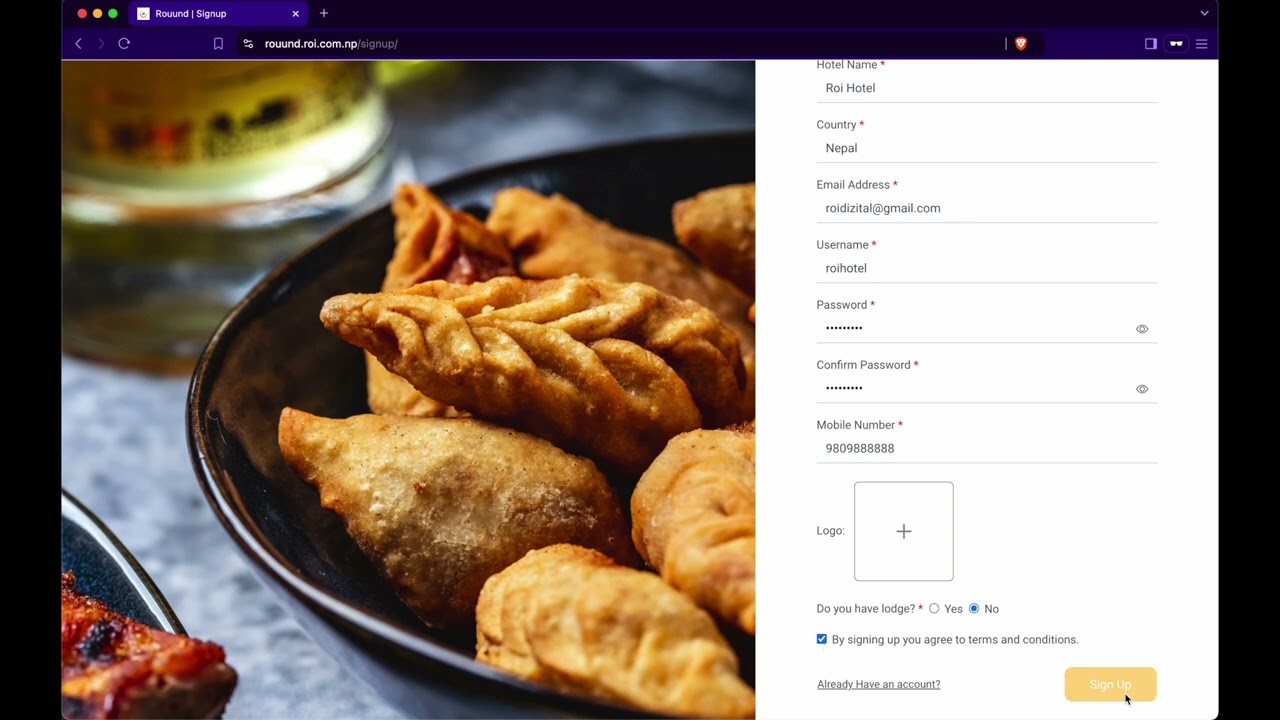The width and height of the screenshot is (1280, 720).
Task: Reload the signup page
Action: click(124, 44)
